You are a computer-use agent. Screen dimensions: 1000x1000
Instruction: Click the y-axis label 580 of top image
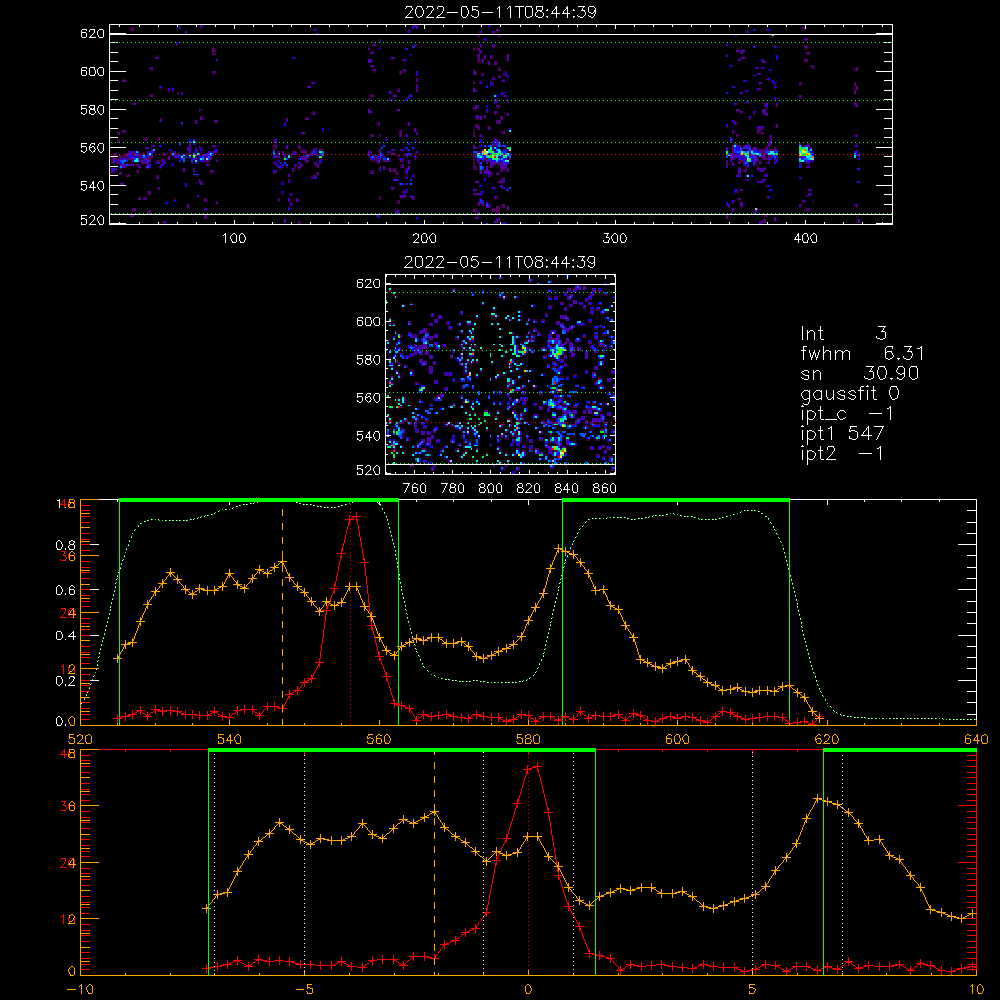[x=92, y=110]
